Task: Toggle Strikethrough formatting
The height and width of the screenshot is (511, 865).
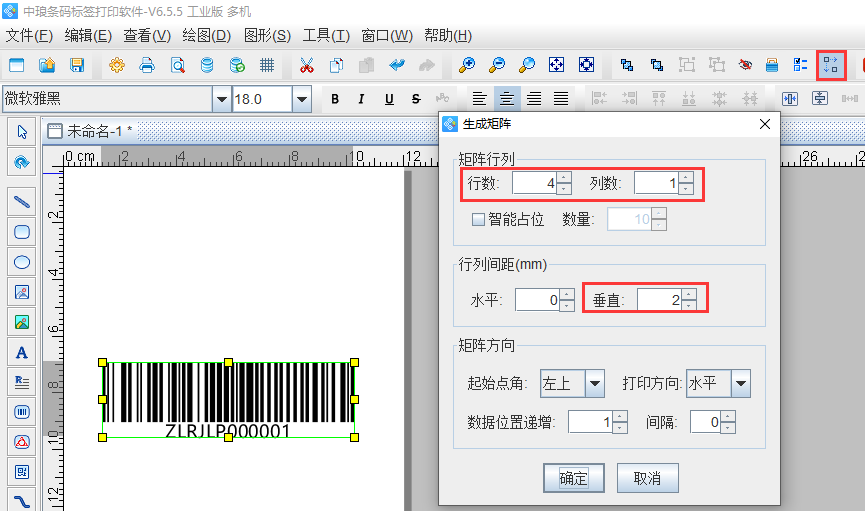Action: [416, 99]
